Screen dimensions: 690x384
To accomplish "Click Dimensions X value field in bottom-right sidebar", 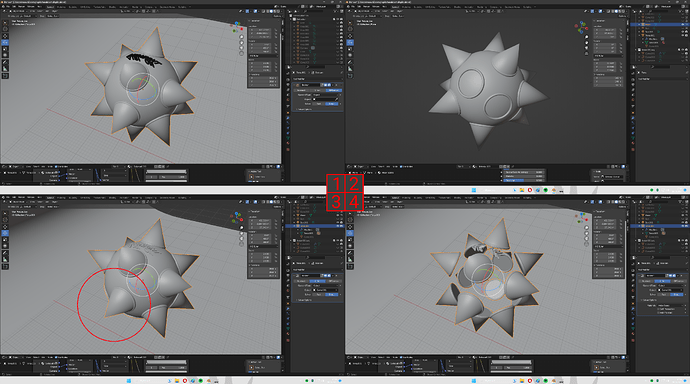I will pyautogui.click(x=609, y=269).
